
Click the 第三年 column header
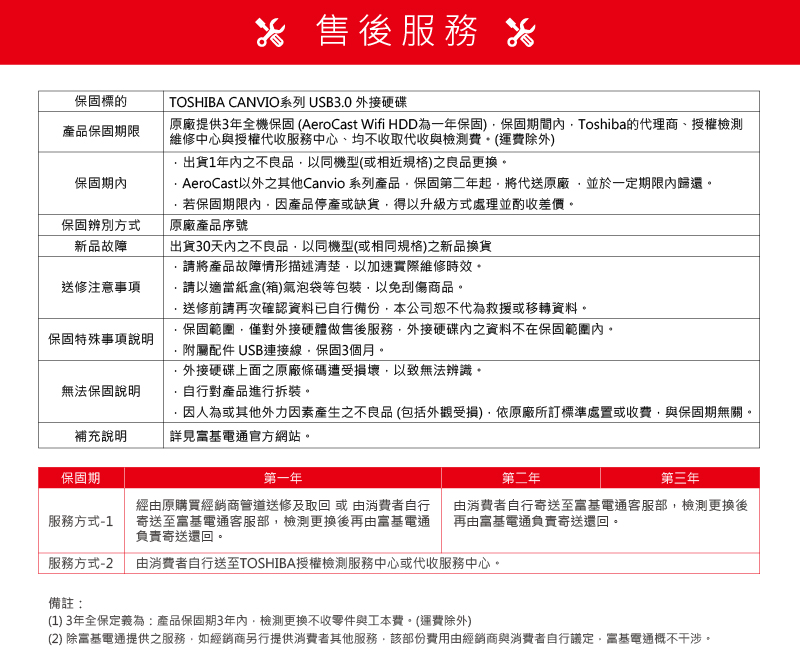pos(680,478)
